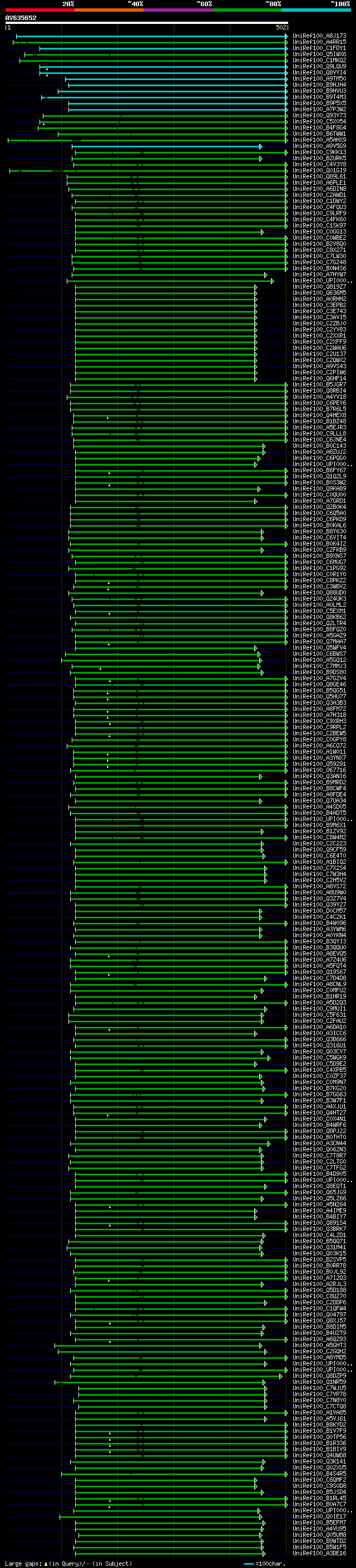
Task: Select the UniRef100_A5VJ61 label
Action: pos(319,1418)
